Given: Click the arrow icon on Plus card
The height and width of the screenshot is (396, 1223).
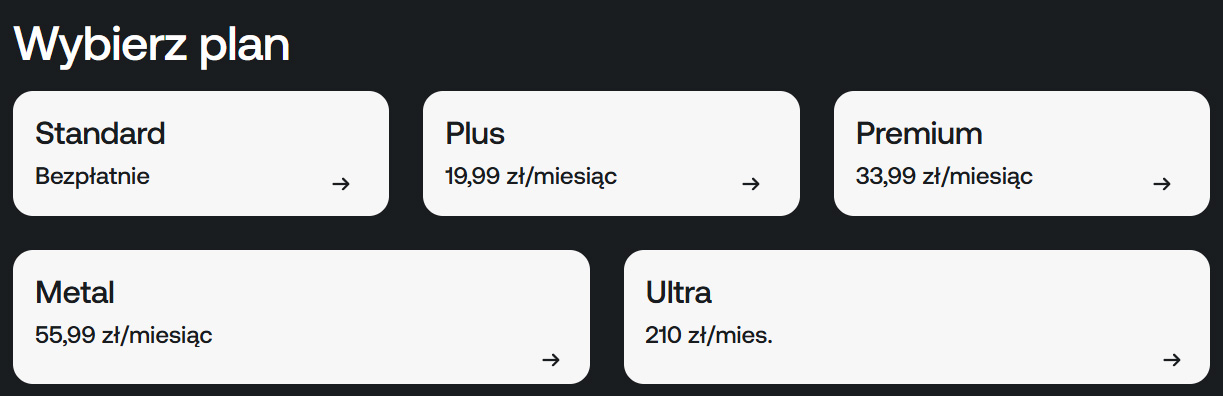Looking at the screenshot, I should coord(751,184).
